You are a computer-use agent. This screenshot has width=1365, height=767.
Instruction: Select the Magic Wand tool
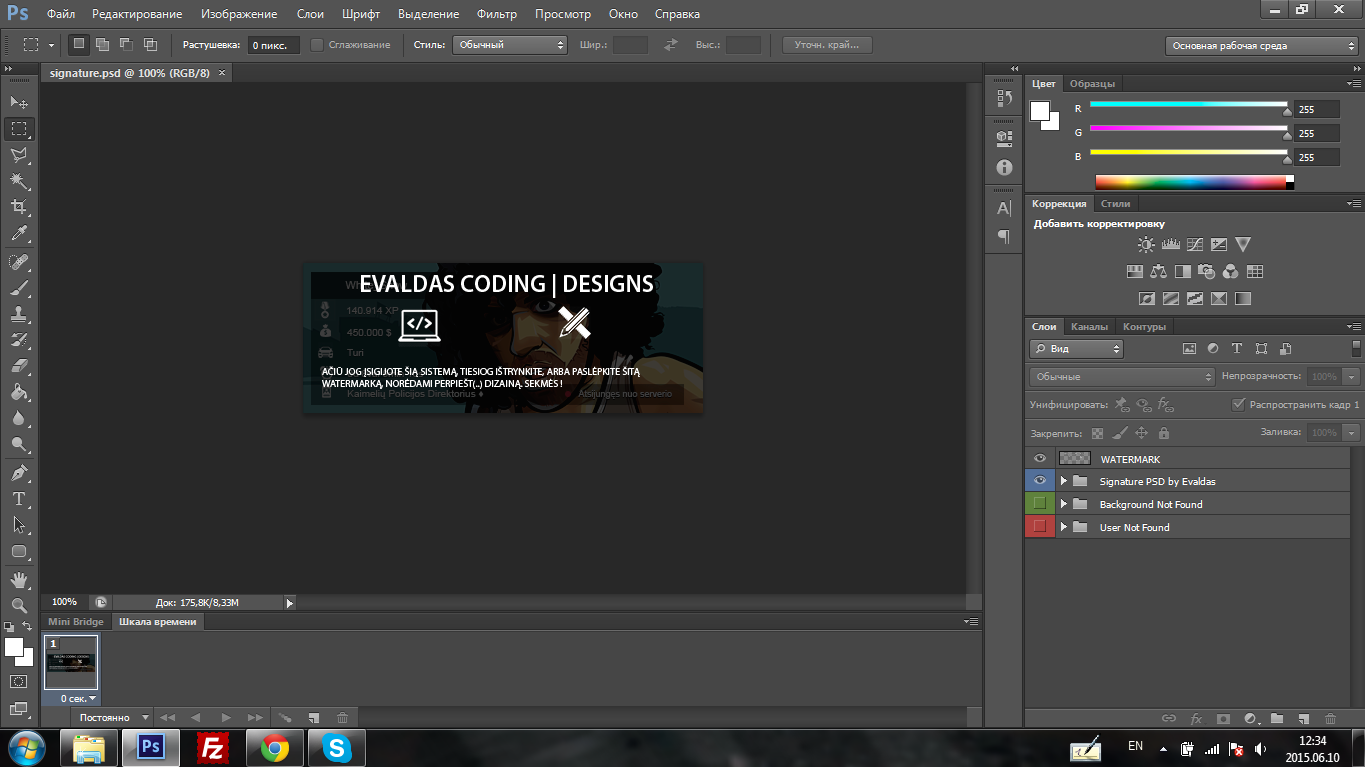click(x=19, y=181)
